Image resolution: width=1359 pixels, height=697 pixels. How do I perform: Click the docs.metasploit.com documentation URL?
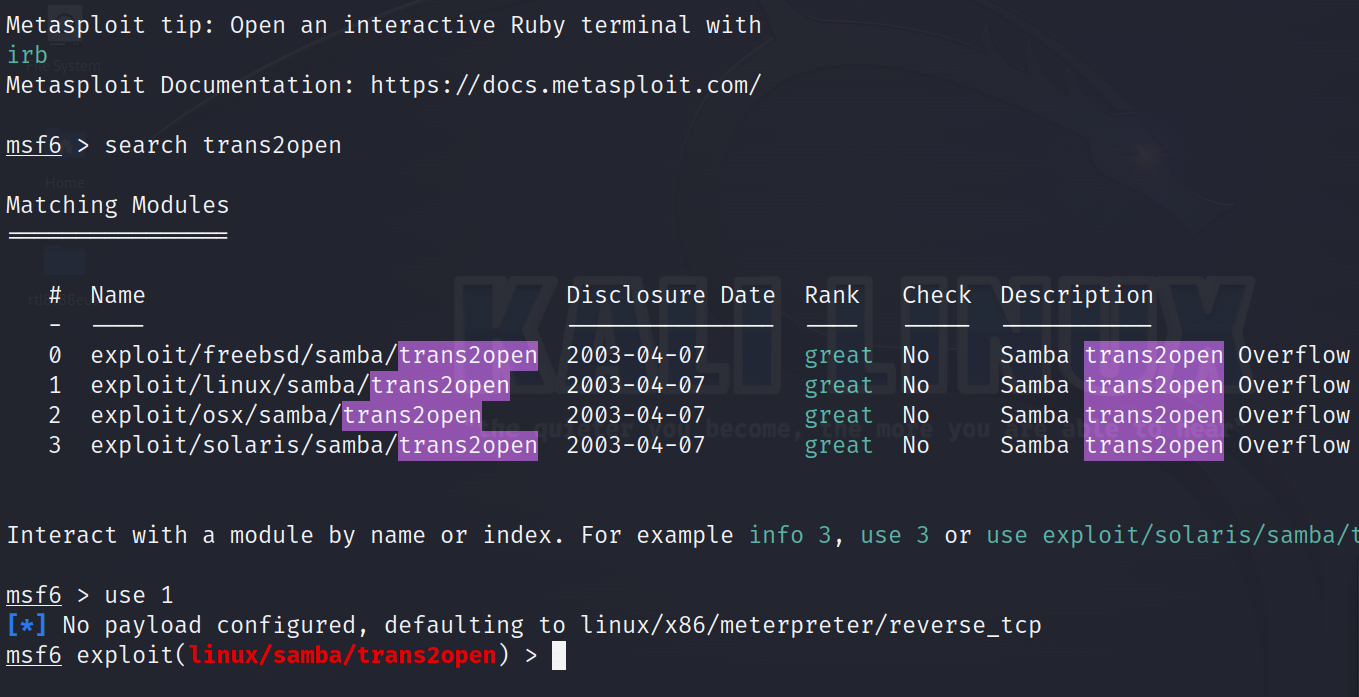coord(565,86)
